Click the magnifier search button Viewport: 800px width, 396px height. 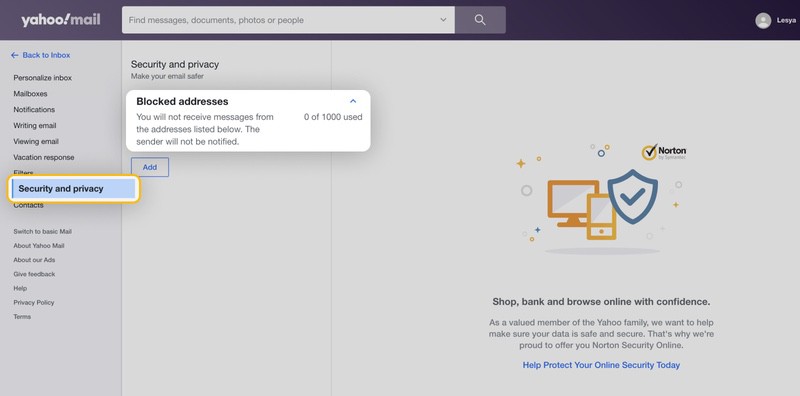click(x=480, y=20)
